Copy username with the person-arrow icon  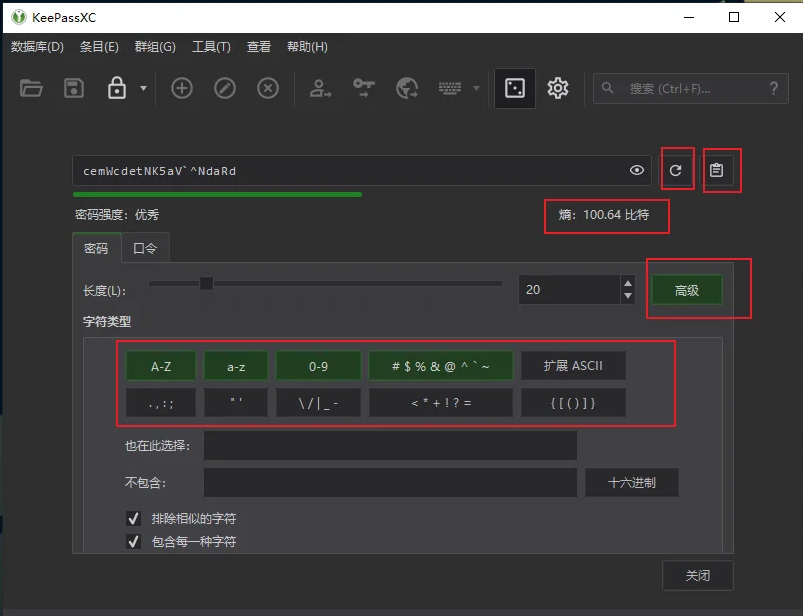tap(321, 89)
